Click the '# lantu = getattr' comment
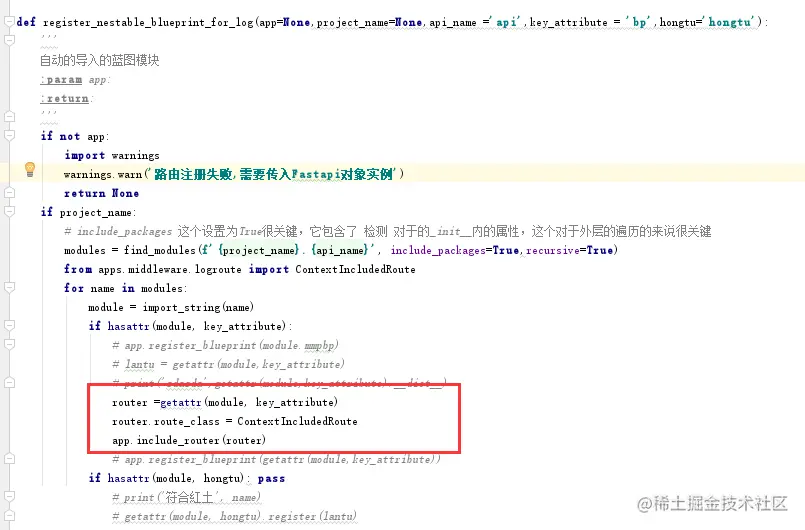 [x=228, y=364]
